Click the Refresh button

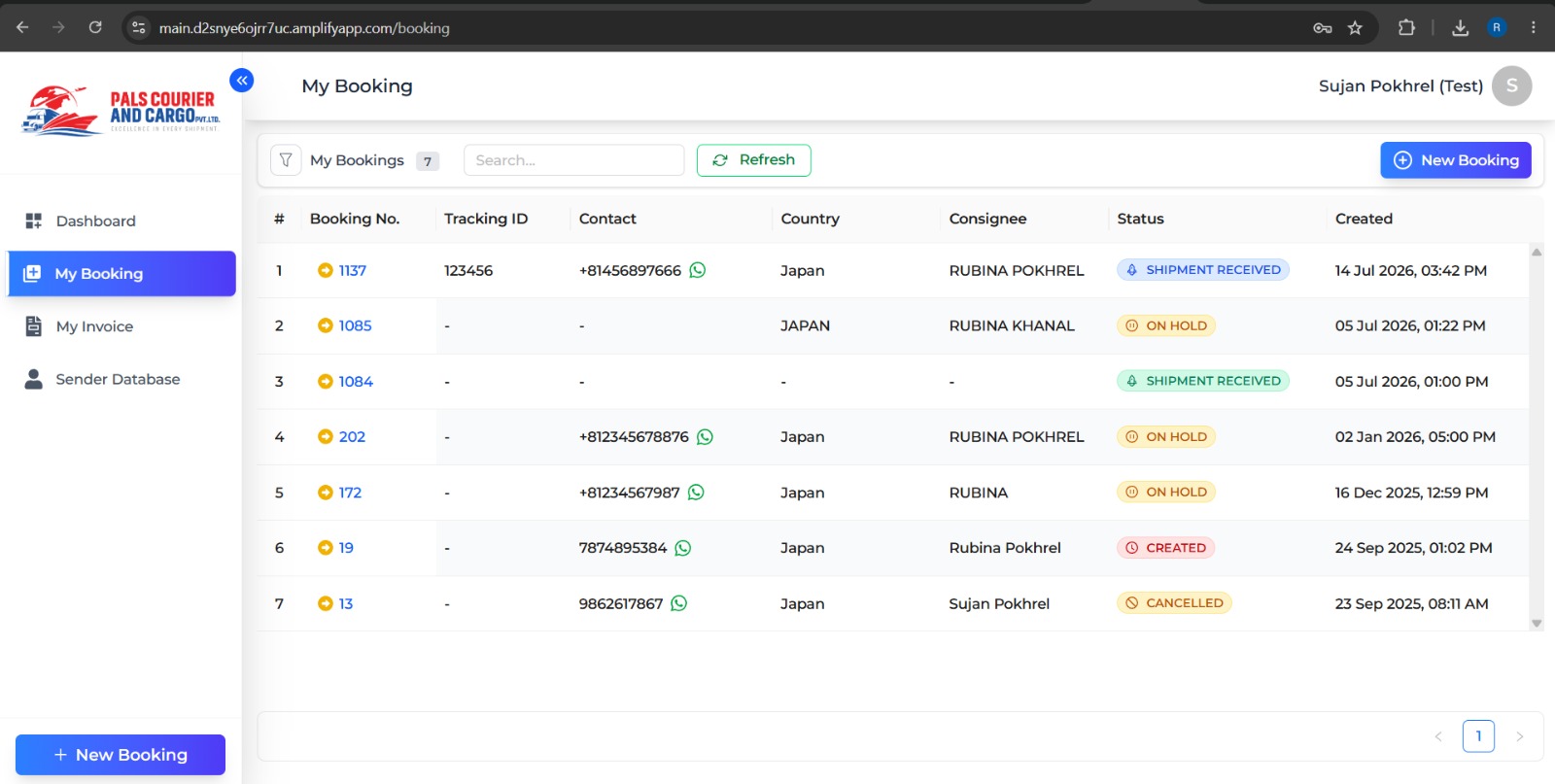754,160
